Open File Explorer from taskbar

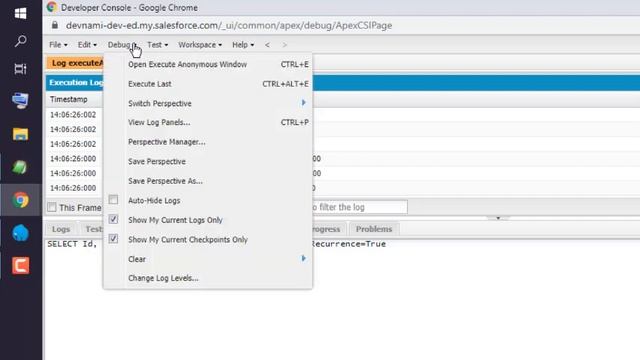(20, 134)
